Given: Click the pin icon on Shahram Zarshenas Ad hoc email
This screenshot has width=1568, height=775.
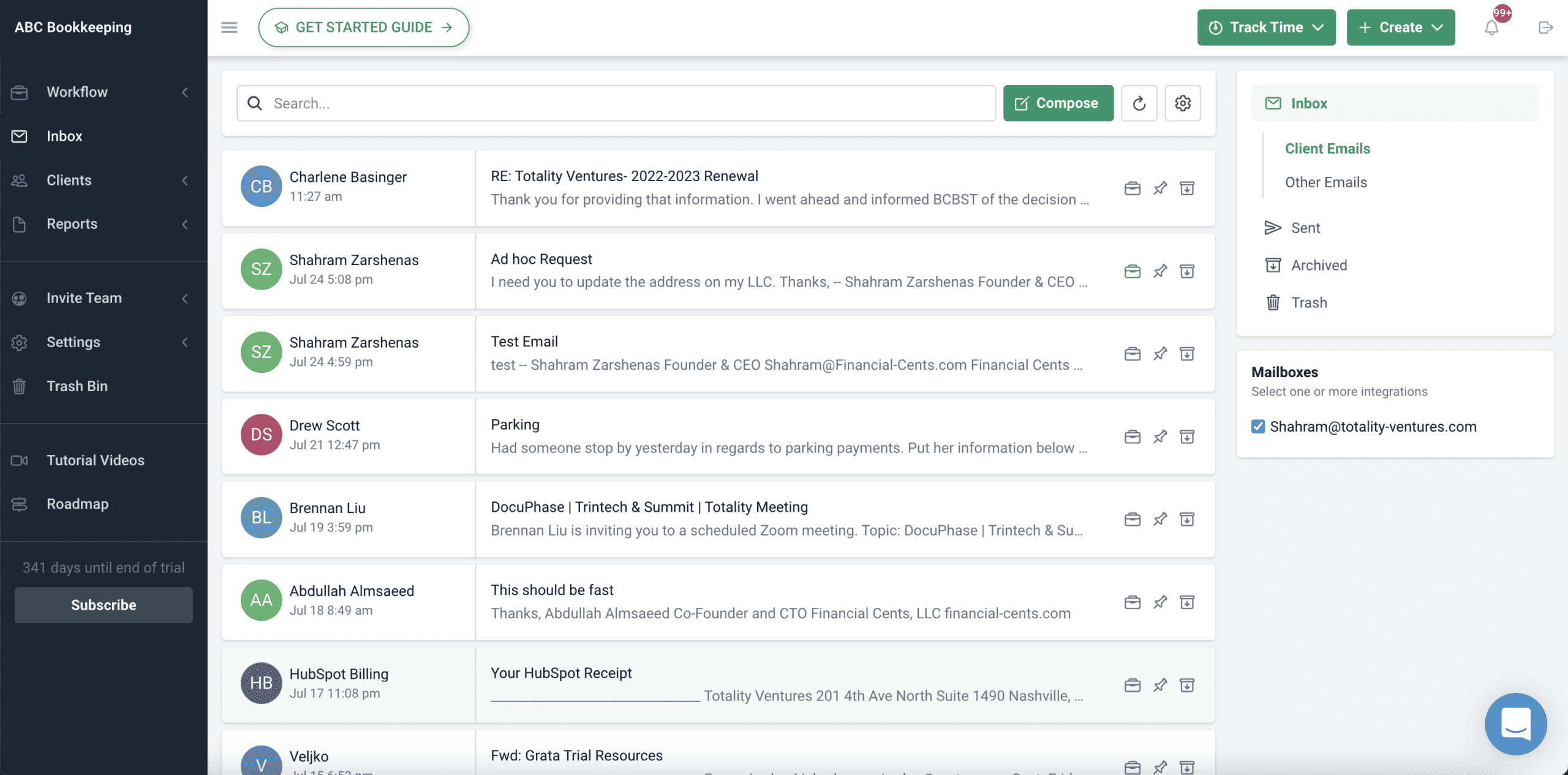Looking at the screenshot, I should point(1158,271).
